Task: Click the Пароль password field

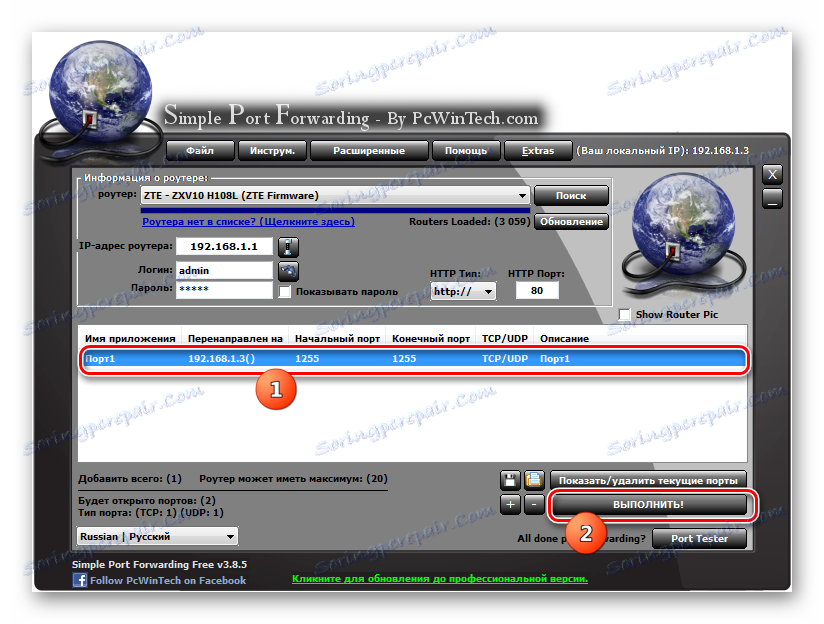Action: click(224, 289)
